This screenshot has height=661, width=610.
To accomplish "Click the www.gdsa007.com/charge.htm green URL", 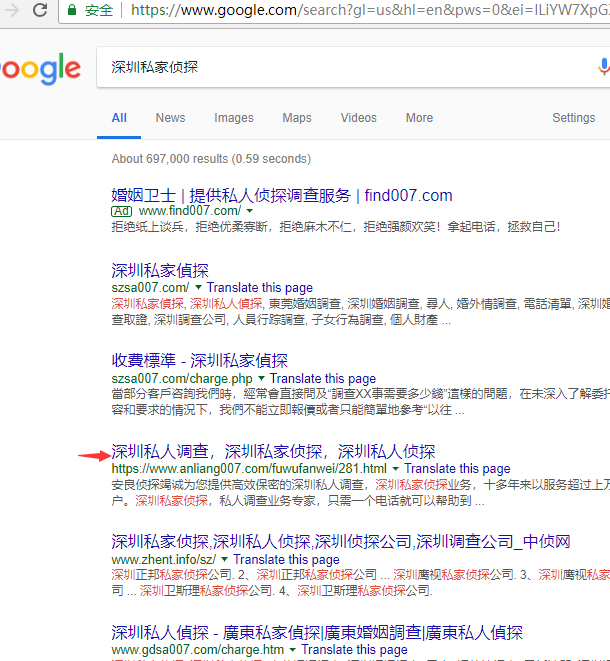I will pos(197,650).
